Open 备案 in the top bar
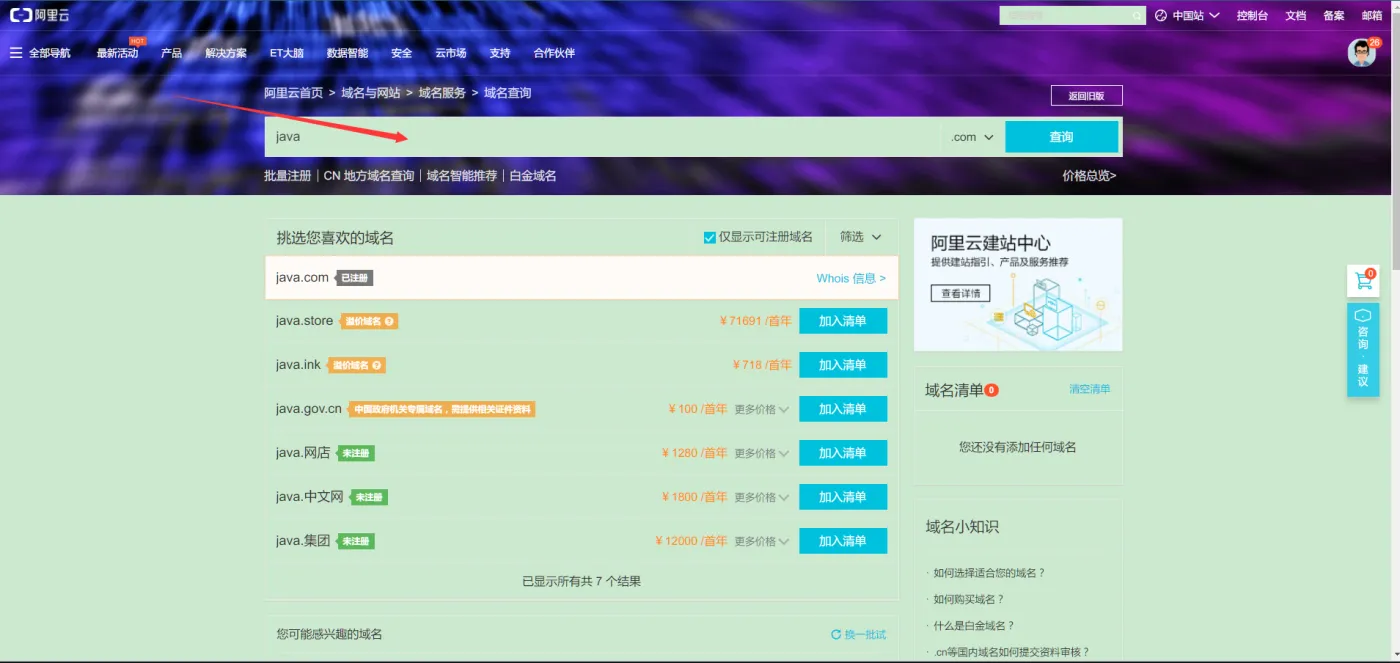1400x663 pixels. coord(1334,16)
